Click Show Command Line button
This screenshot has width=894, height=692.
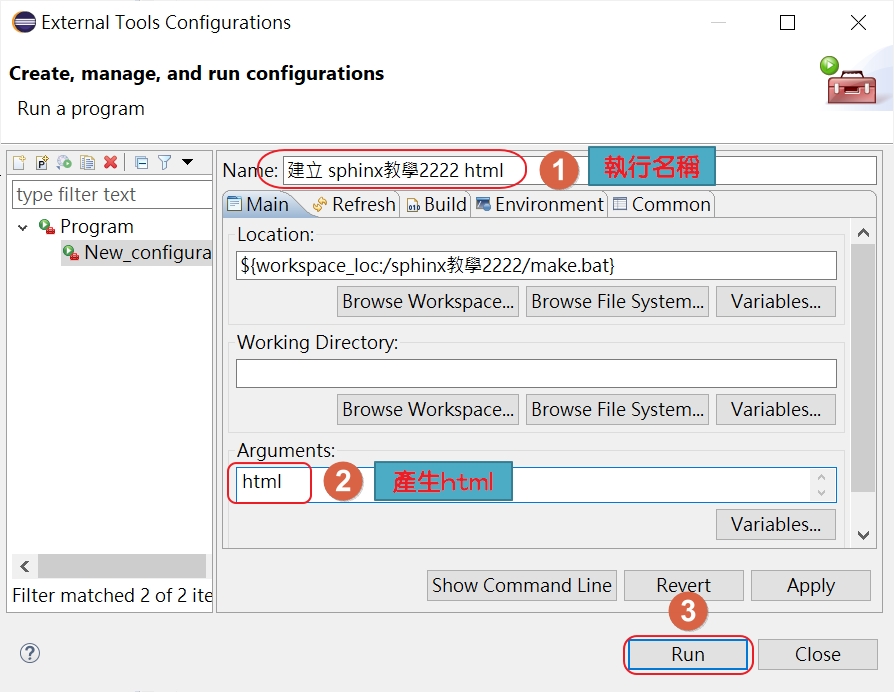tap(522, 585)
